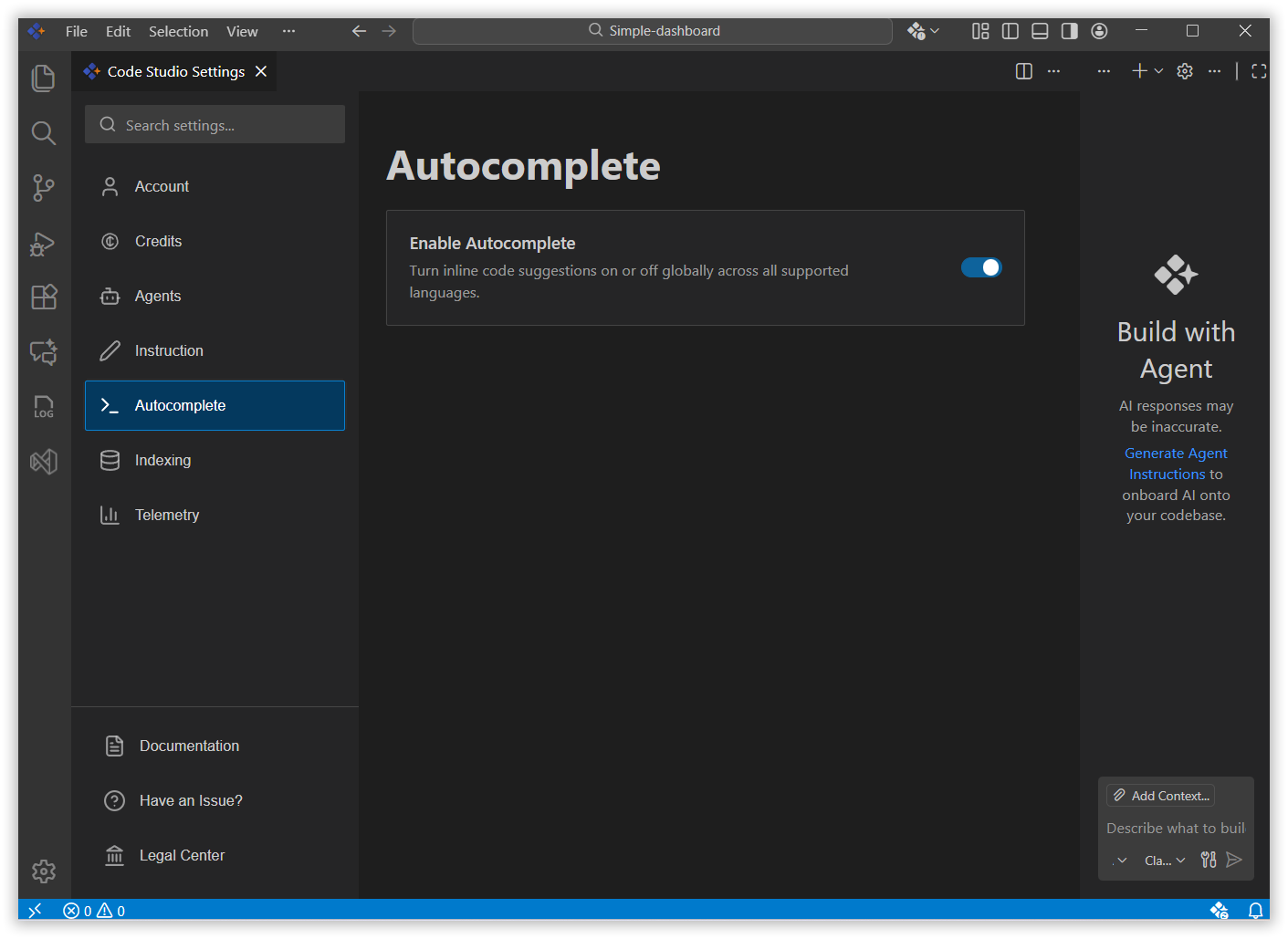1288x939 pixels.
Task: Toggle the primary side bar layout button
Action: 1010,31
